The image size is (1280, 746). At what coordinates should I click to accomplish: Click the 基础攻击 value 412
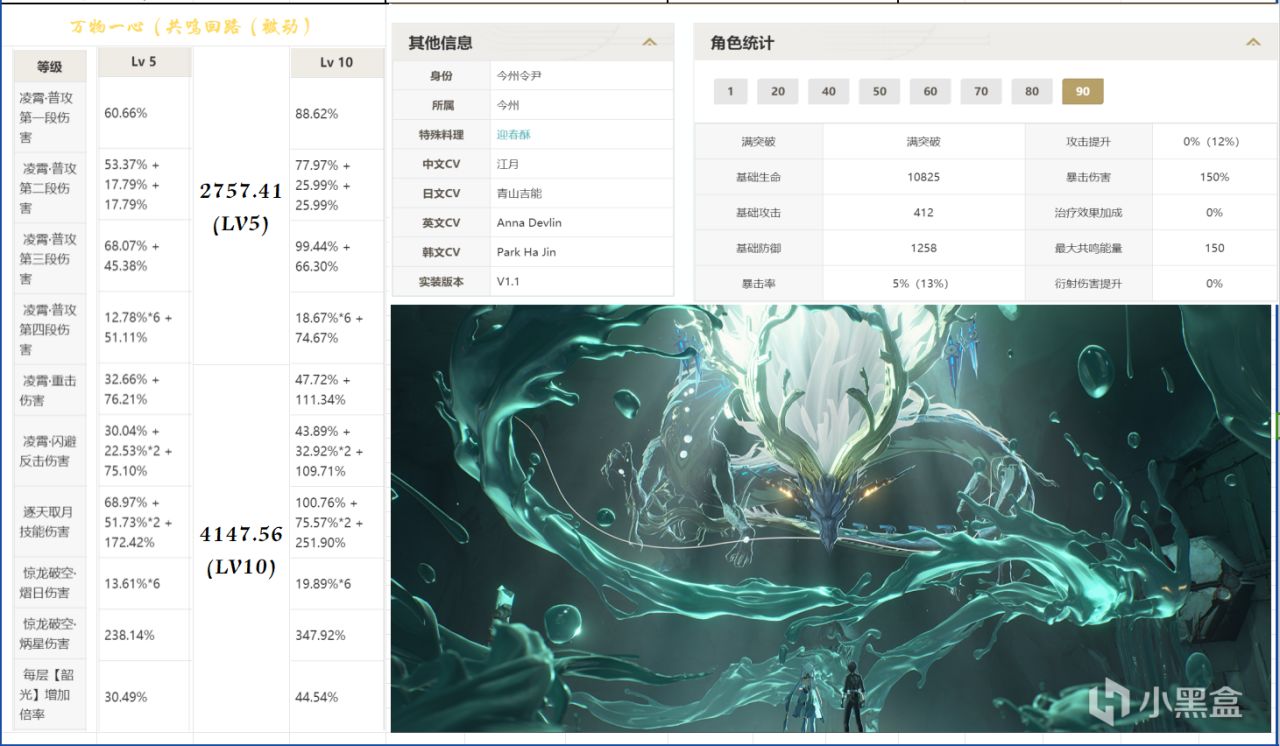[x=924, y=212]
